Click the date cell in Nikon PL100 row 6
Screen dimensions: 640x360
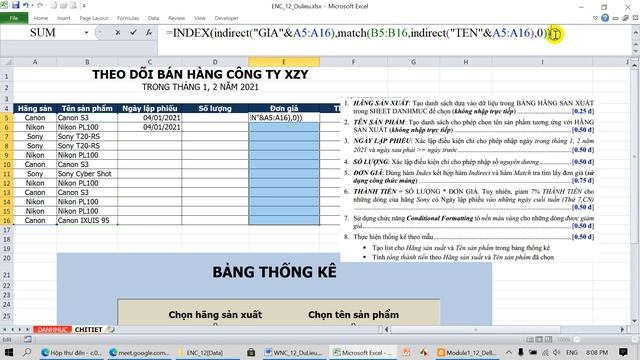150,127
